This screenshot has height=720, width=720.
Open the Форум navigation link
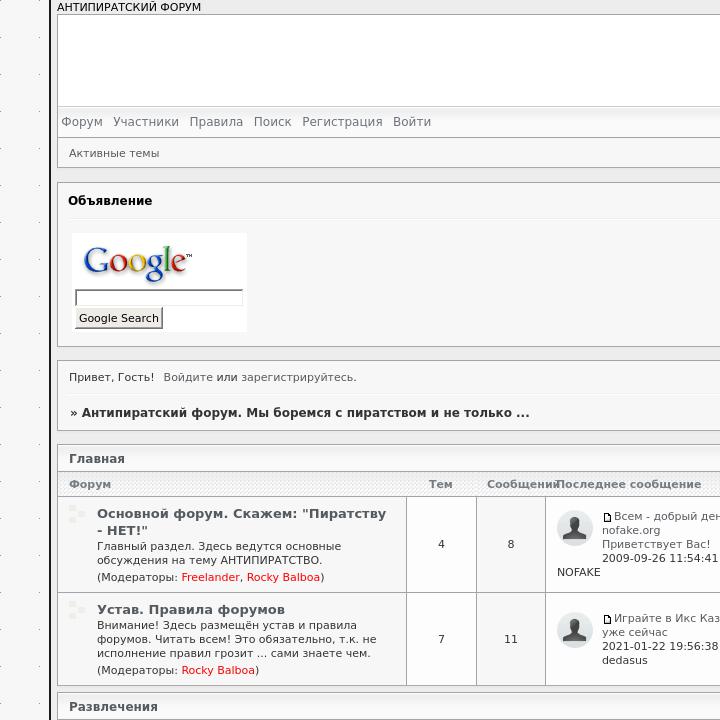[x=82, y=122]
